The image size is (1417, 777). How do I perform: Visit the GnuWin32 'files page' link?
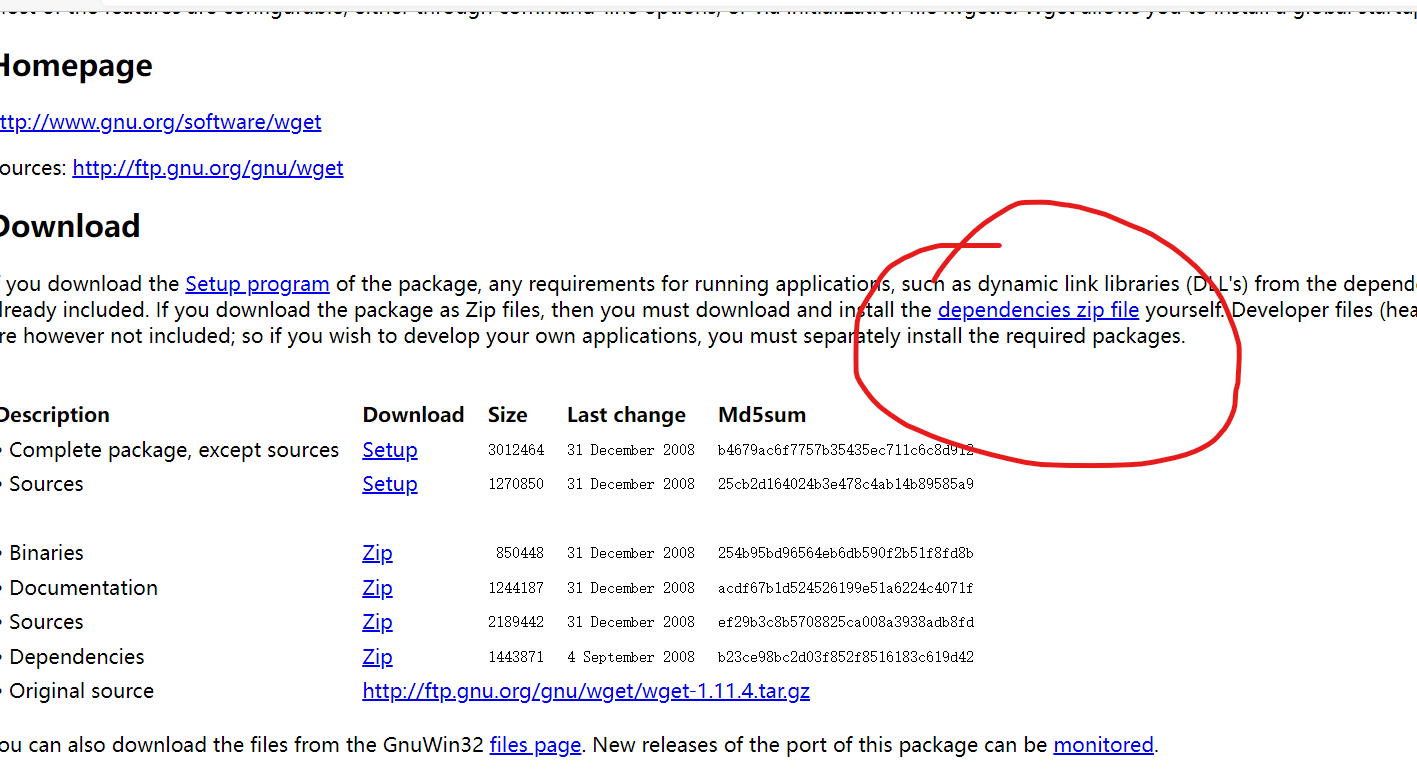point(535,745)
